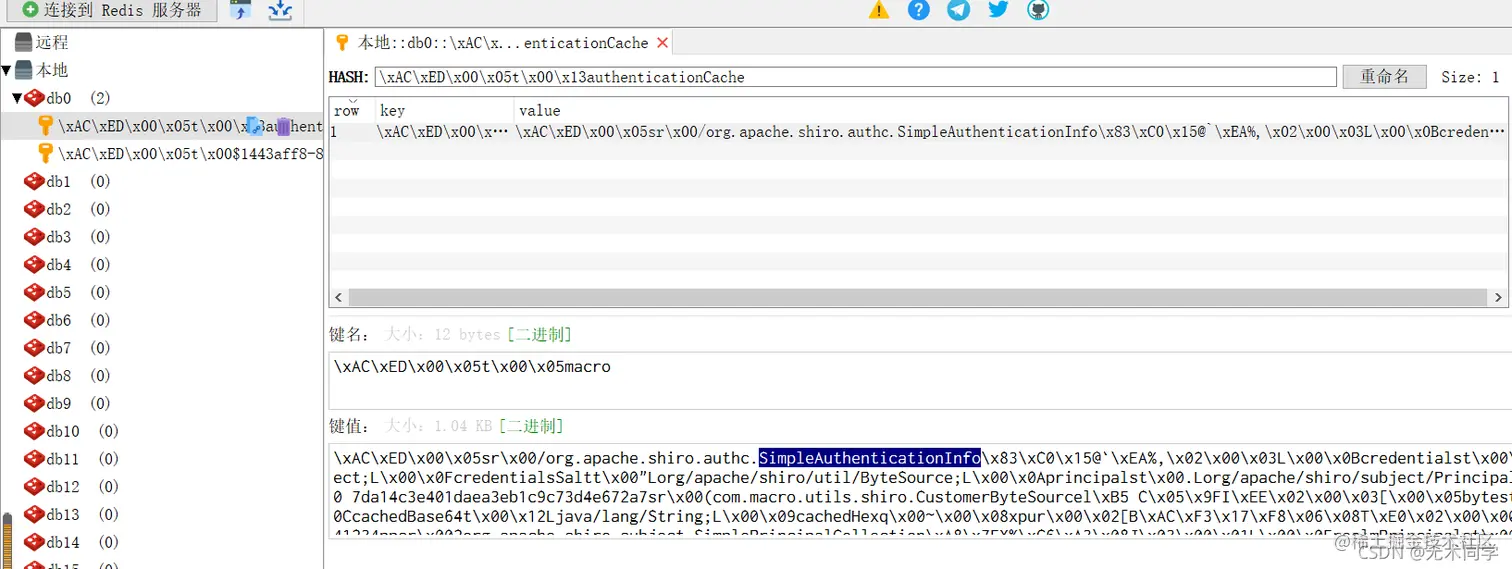The image size is (1512, 569).
Task: Select the key containing $1443aff8
Action: [190, 154]
